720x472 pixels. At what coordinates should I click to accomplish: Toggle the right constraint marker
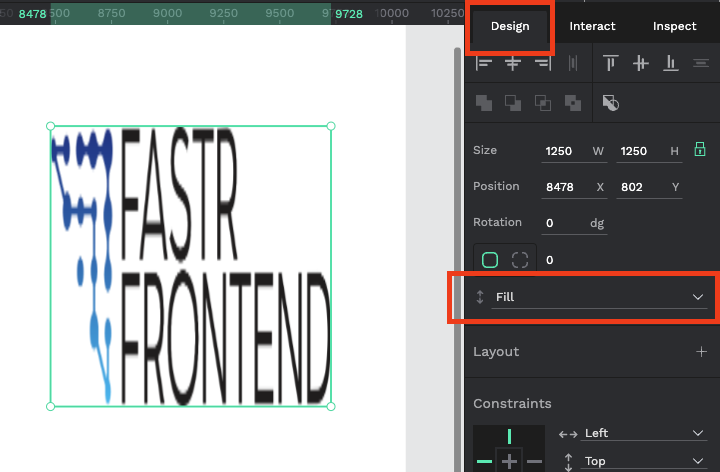tap(534, 461)
